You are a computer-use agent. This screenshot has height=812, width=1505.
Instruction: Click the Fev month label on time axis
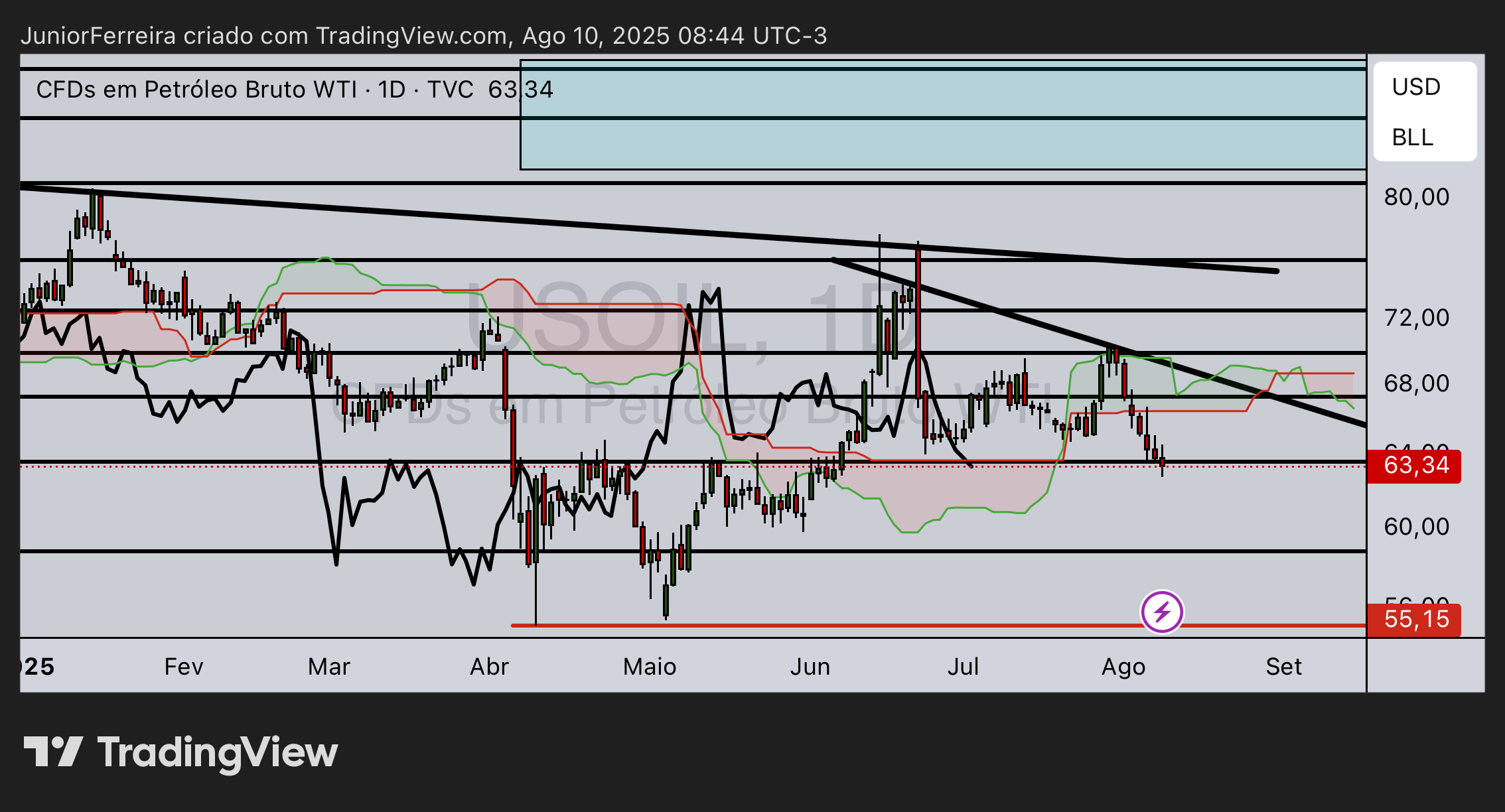pos(184,666)
